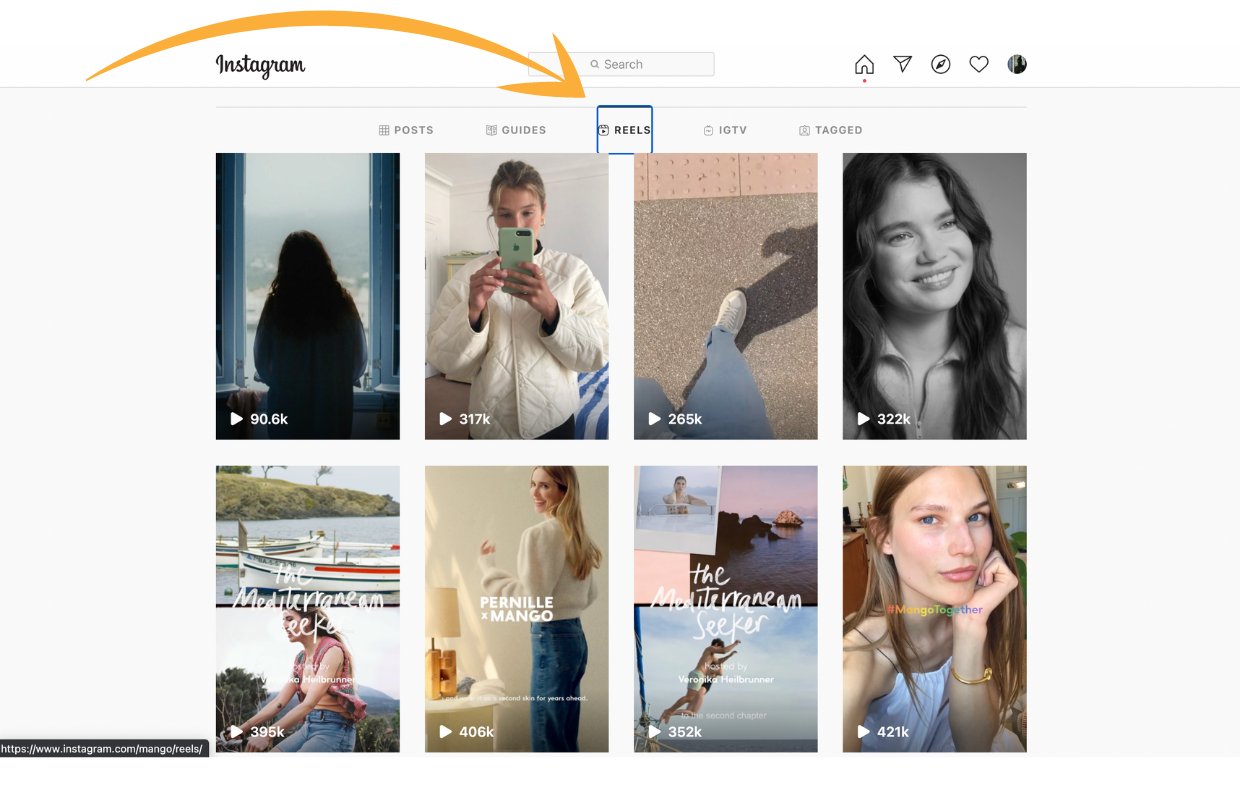Click the magnifier icon in search
Image resolution: width=1240 pixels, height=800 pixels.
pyautogui.click(x=595, y=64)
